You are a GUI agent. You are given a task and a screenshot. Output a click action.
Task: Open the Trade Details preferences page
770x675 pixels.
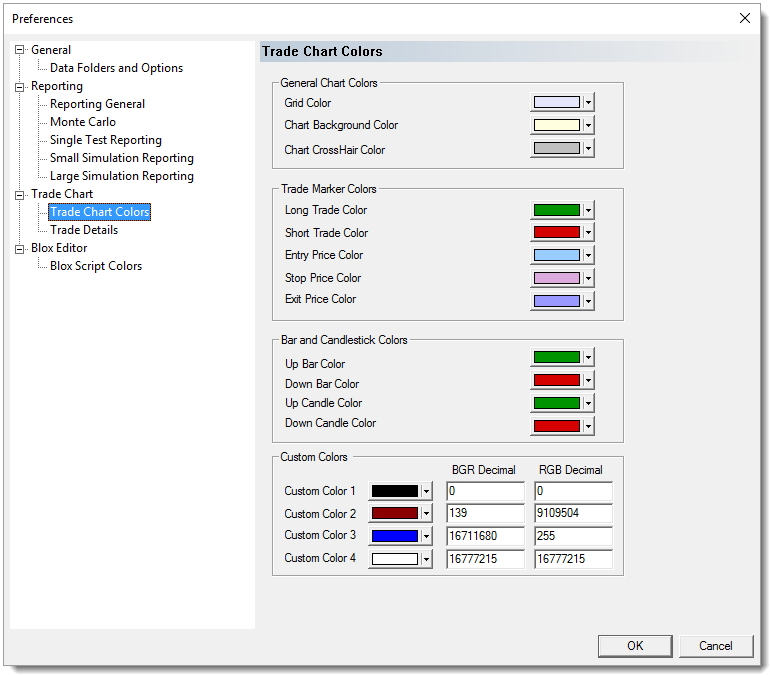pos(84,230)
